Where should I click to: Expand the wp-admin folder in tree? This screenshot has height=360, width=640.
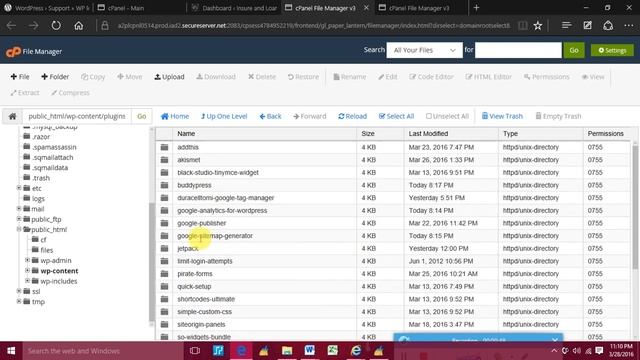tap(27, 260)
